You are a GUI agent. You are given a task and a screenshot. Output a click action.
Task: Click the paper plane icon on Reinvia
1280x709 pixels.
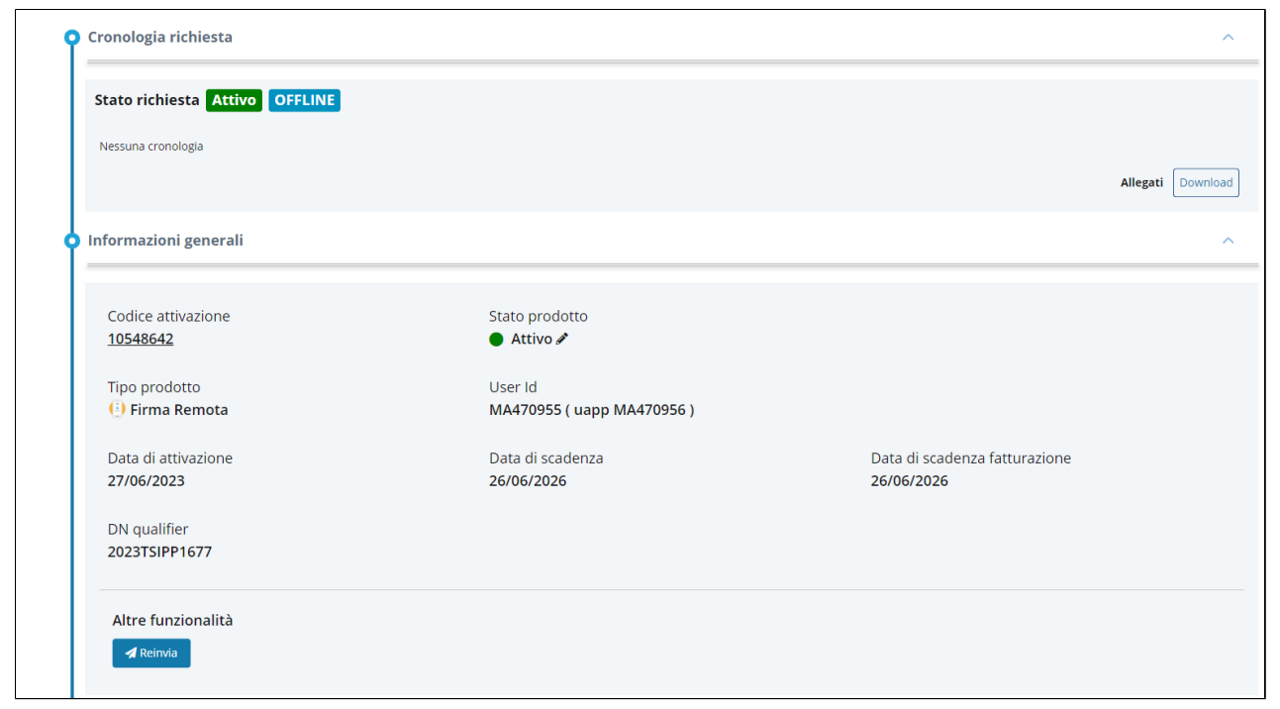coord(130,653)
